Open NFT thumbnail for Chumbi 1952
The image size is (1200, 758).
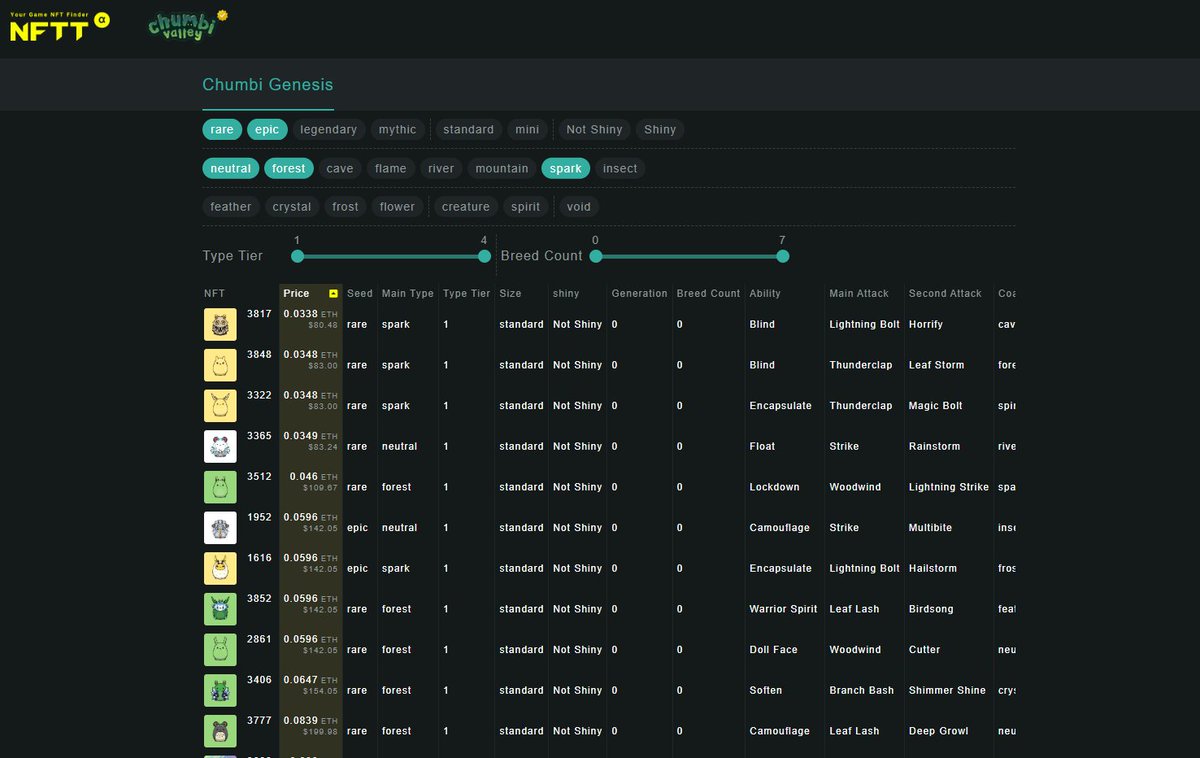click(x=220, y=527)
